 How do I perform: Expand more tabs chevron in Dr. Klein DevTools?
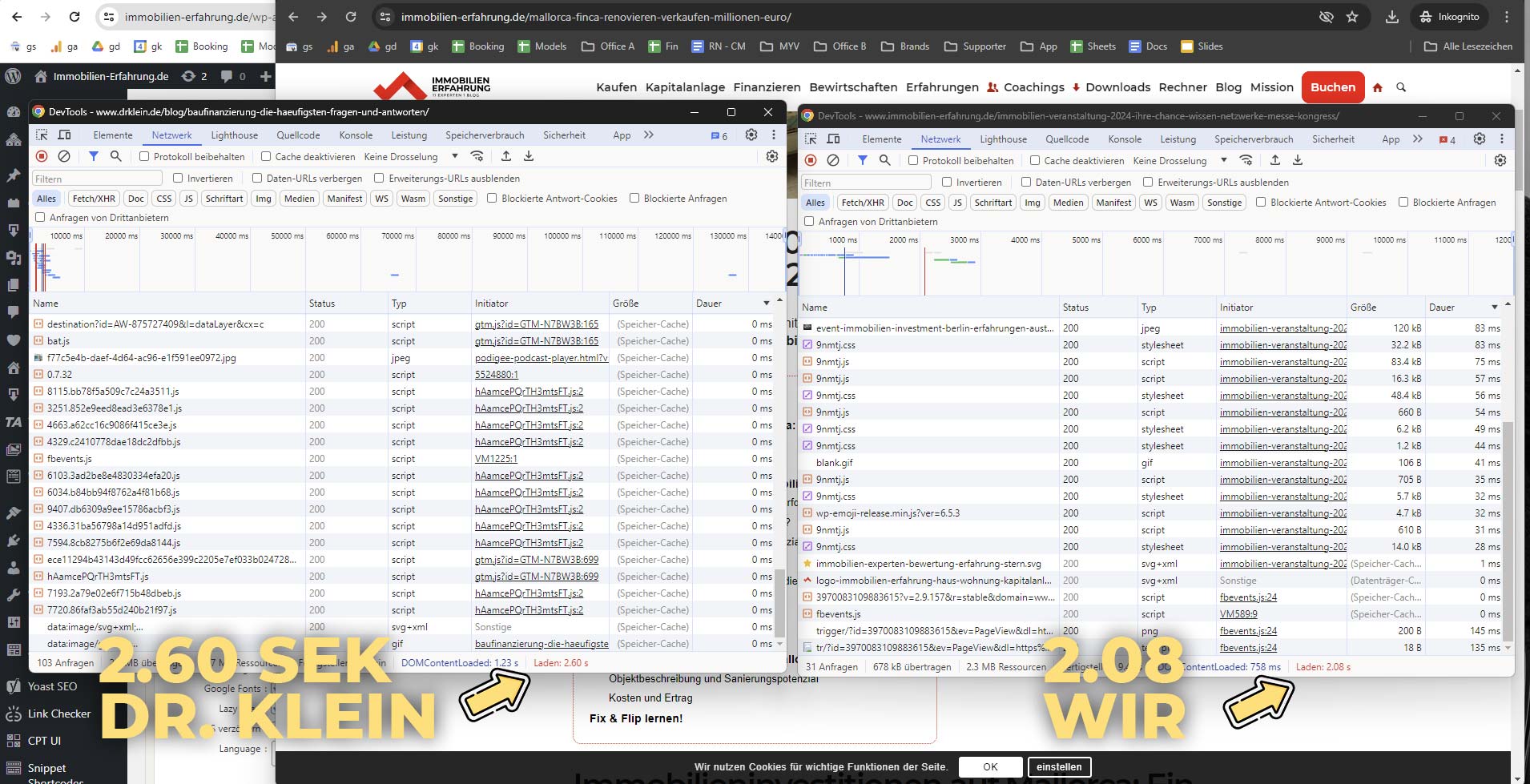coord(649,135)
